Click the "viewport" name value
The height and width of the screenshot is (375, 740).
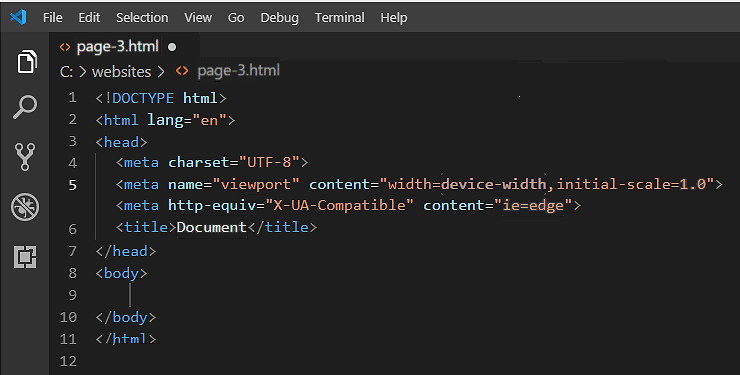(256, 184)
